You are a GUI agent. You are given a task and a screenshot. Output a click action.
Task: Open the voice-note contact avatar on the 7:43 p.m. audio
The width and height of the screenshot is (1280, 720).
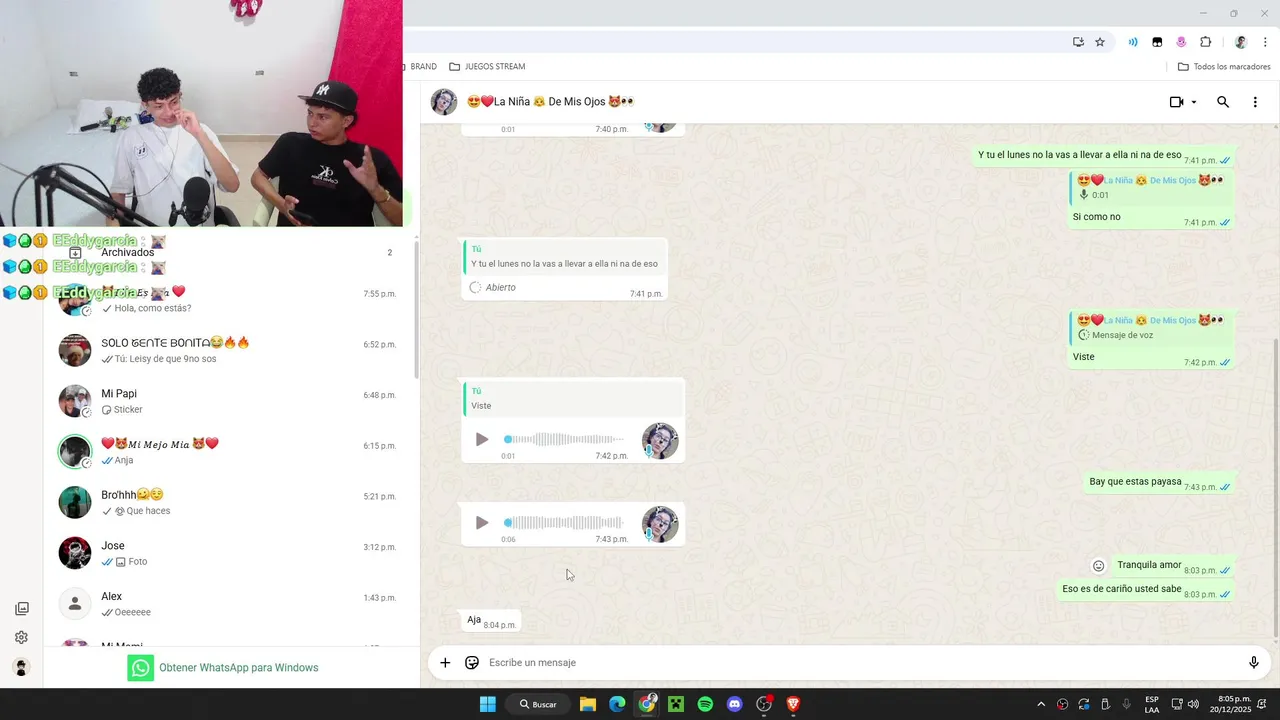click(x=660, y=524)
